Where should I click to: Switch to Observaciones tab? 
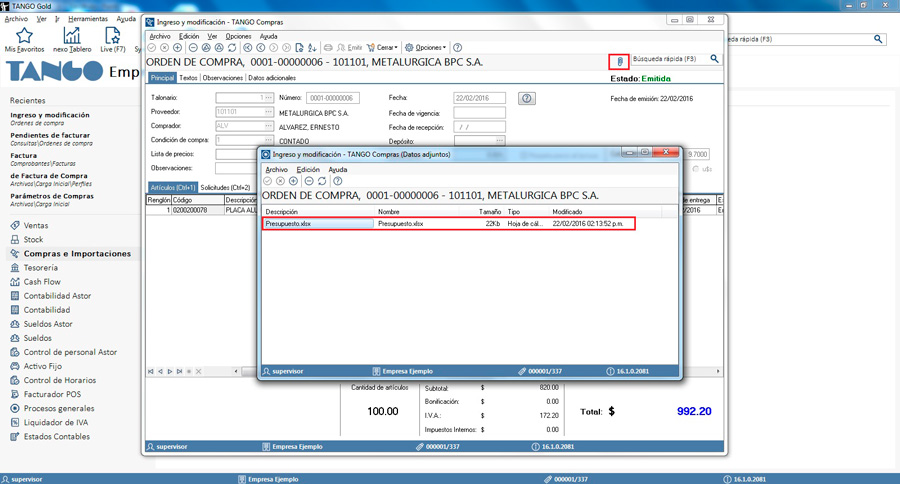click(x=223, y=78)
